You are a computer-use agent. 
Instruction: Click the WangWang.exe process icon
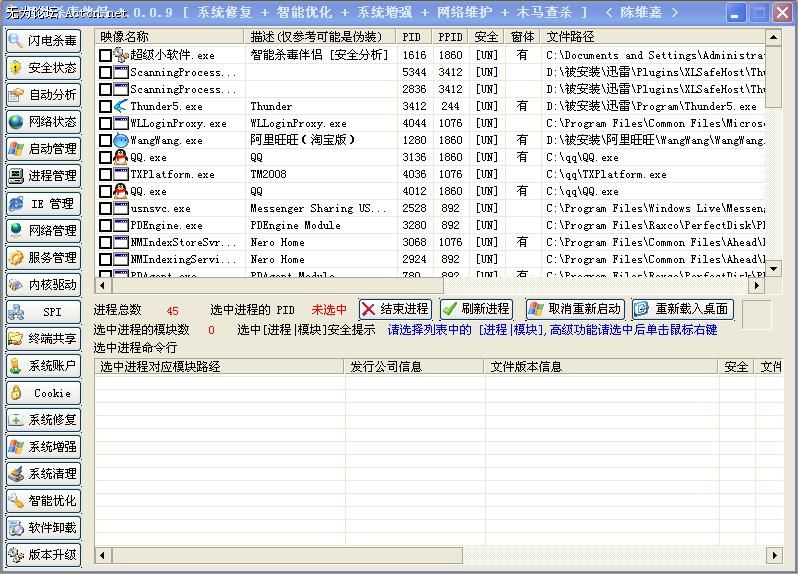coord(121,140)
